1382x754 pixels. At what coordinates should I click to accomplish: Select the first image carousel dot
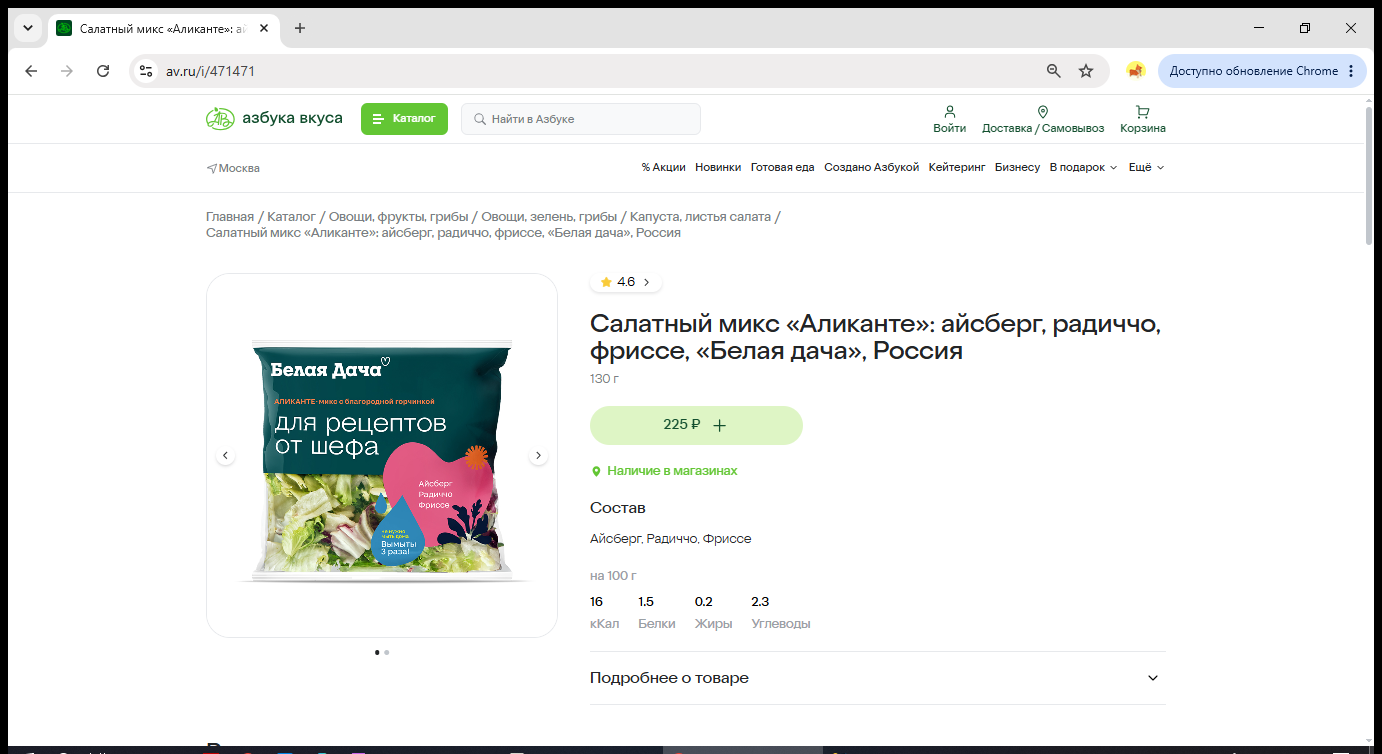[377, 652]
